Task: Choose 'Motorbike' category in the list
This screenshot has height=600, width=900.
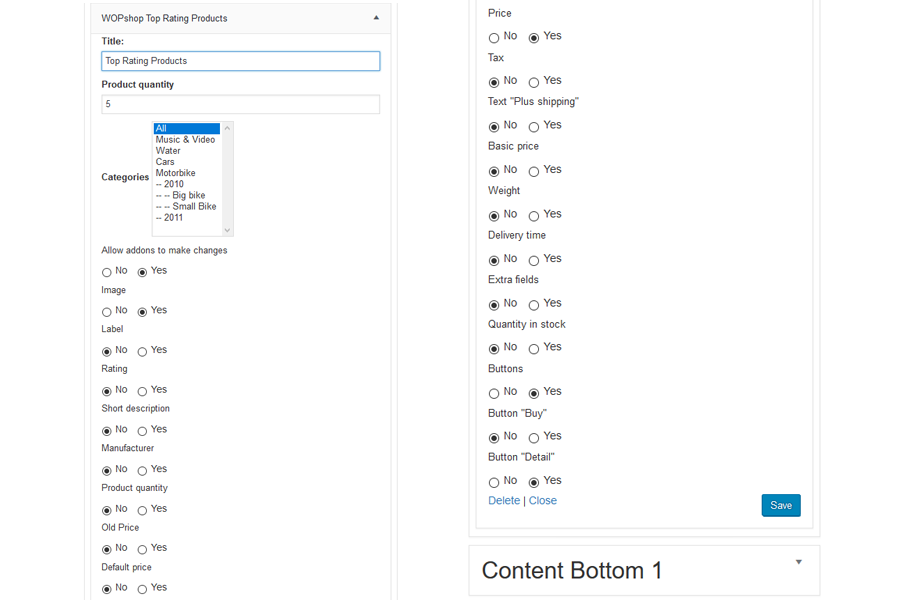Action: pos(176,173)
